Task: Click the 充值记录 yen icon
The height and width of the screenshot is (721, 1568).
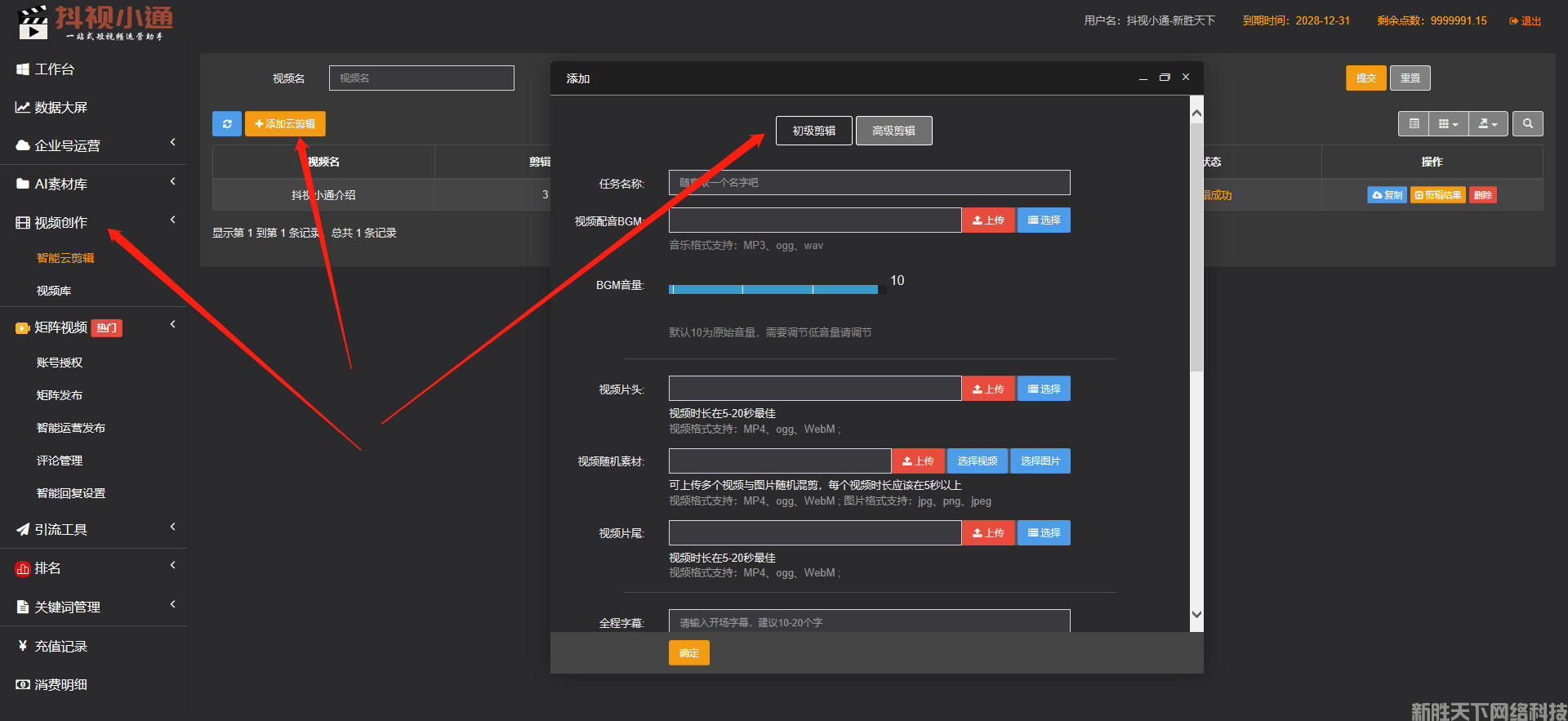Action: pyautogui.click(x=23, y=646)
